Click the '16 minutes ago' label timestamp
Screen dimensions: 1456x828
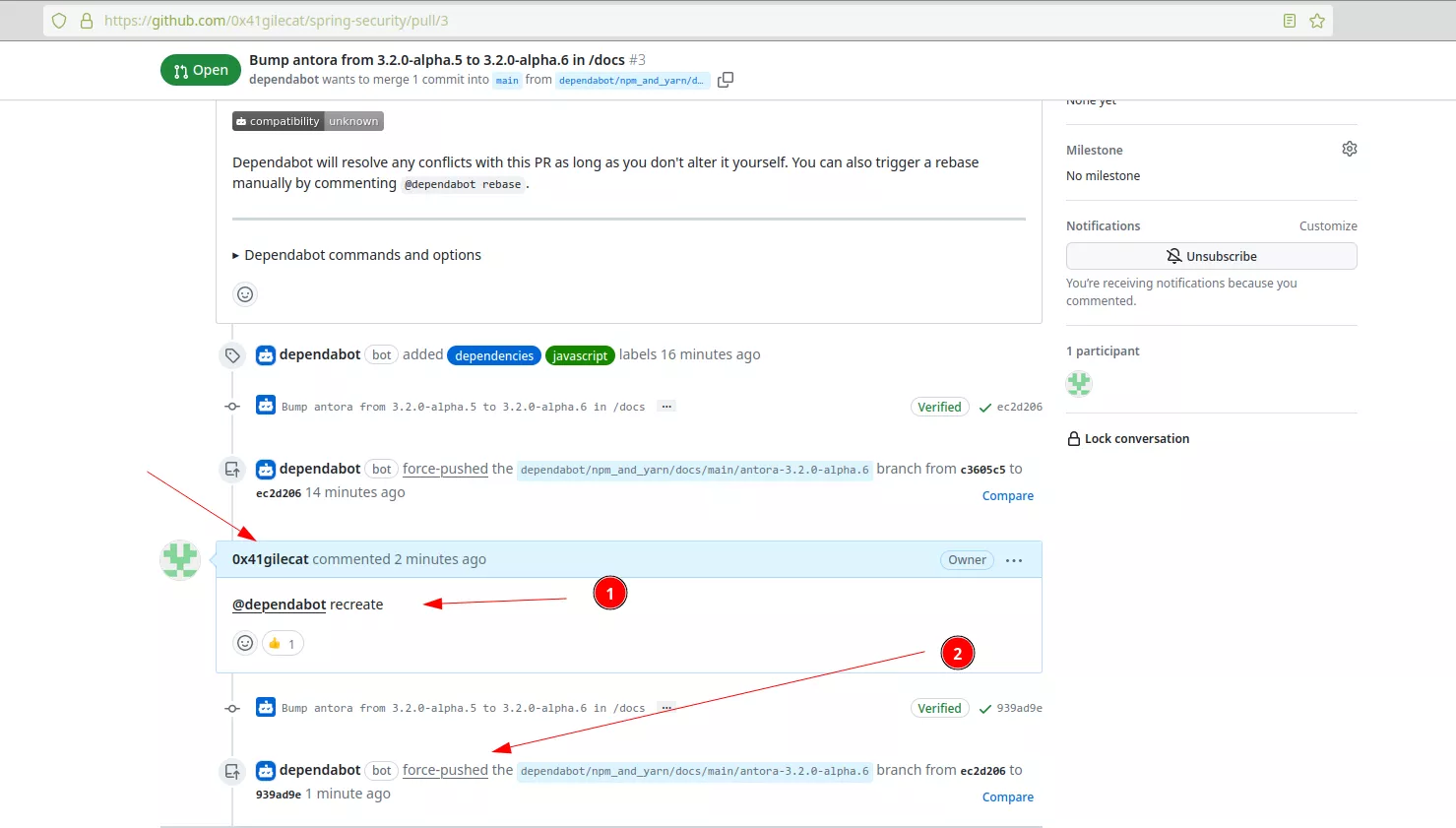[710, 354]
